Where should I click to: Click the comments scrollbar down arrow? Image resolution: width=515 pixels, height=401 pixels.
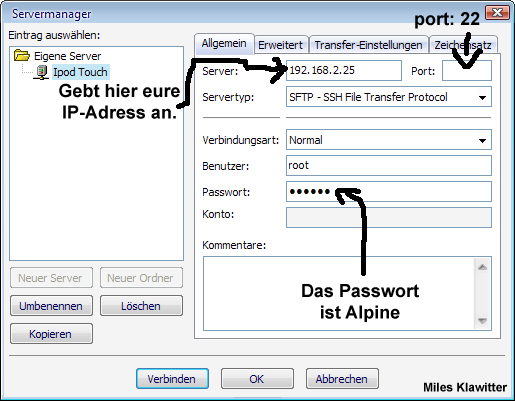coord(482,321)
